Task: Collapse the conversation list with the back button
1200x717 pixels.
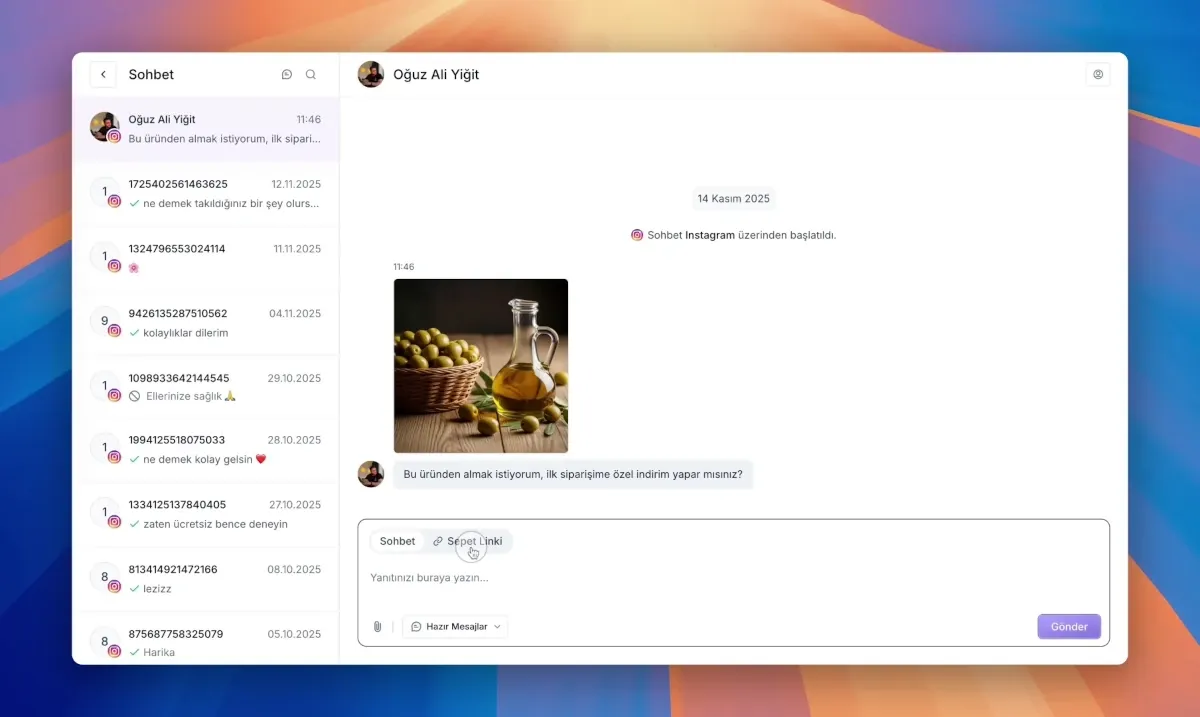Action: point(103,74)
